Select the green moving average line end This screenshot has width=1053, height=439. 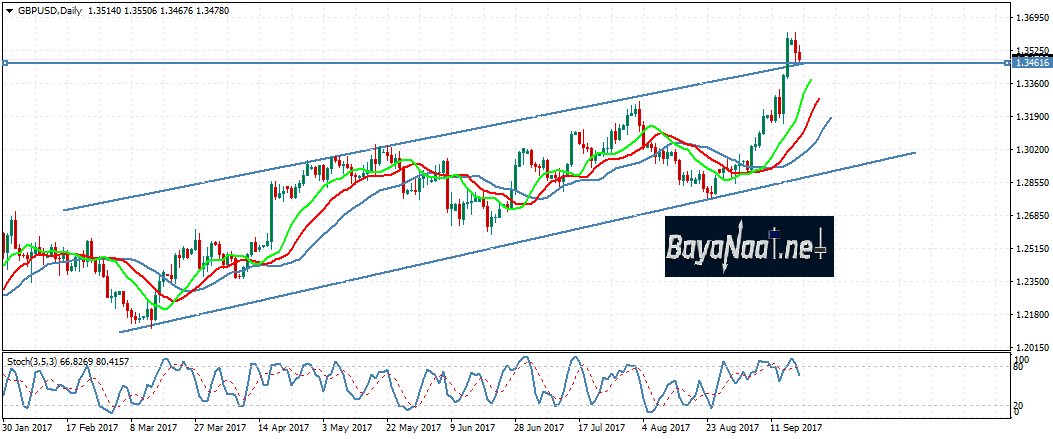pos(809,80)
